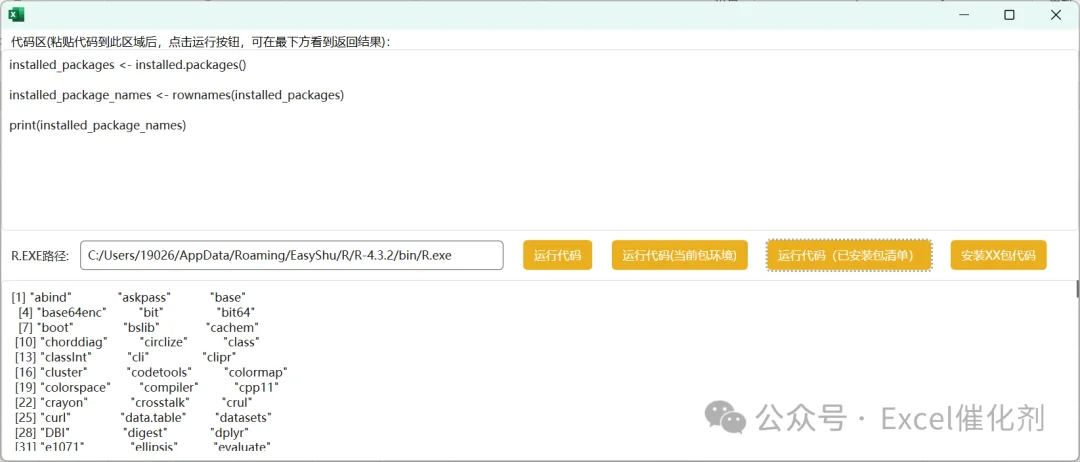Click "cachem" in the output
The image size is (1080, 462).
point(232,327)
